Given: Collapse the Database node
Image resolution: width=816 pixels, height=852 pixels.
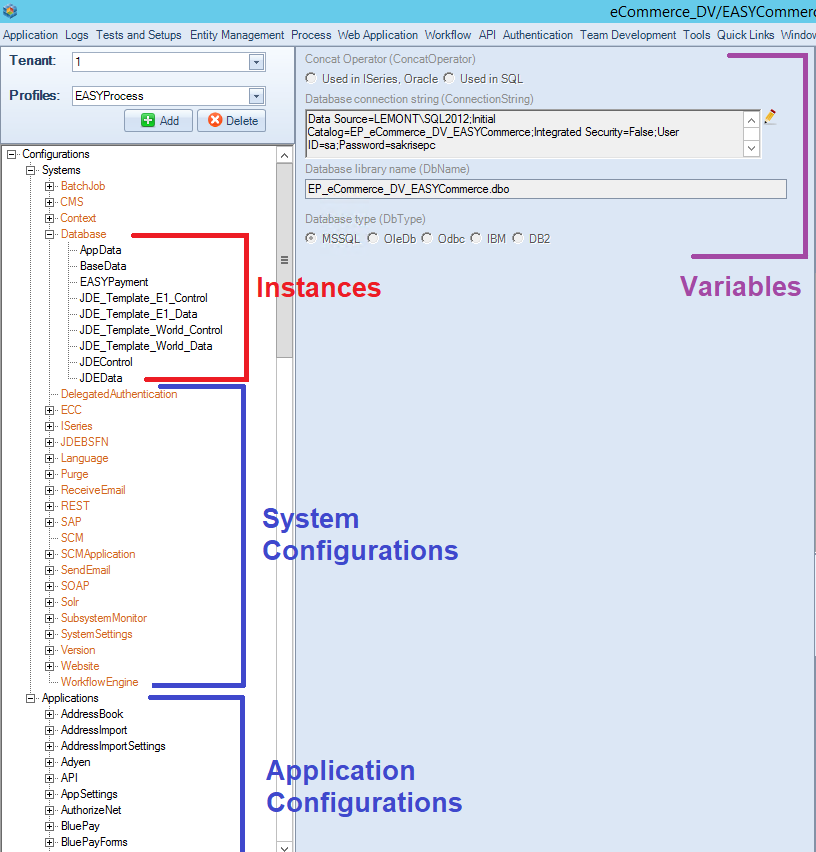Looking at the screenshot, I should [49, 234].
